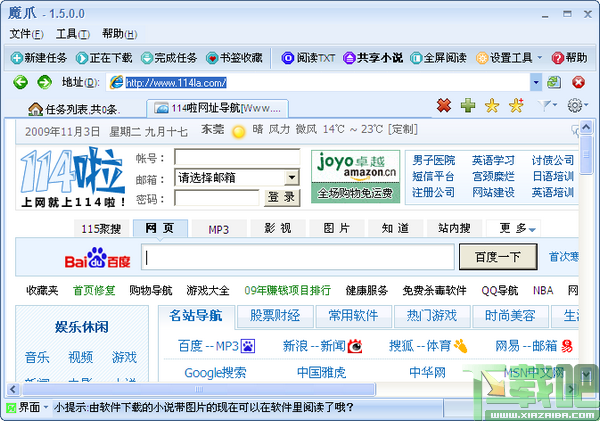Image resolution: width=600 pixels, height=421 pixels.
Task: Open the 男子医院 link
Action: tap(434, 160)
